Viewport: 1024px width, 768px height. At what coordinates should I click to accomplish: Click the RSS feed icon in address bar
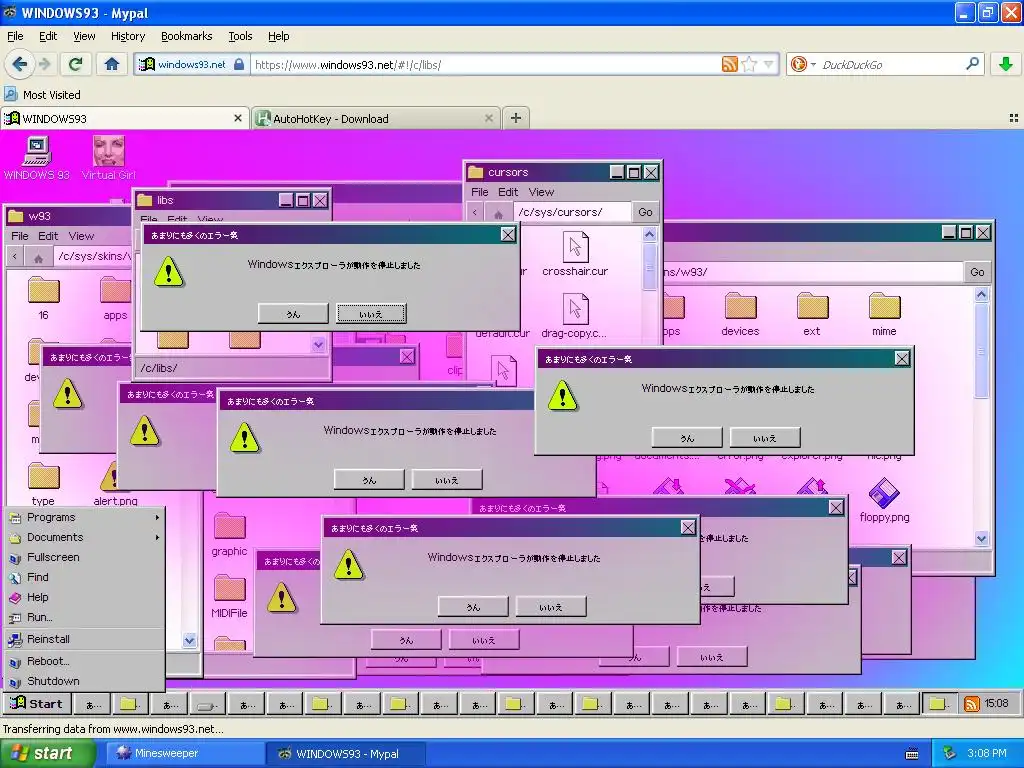coord(729,64)
